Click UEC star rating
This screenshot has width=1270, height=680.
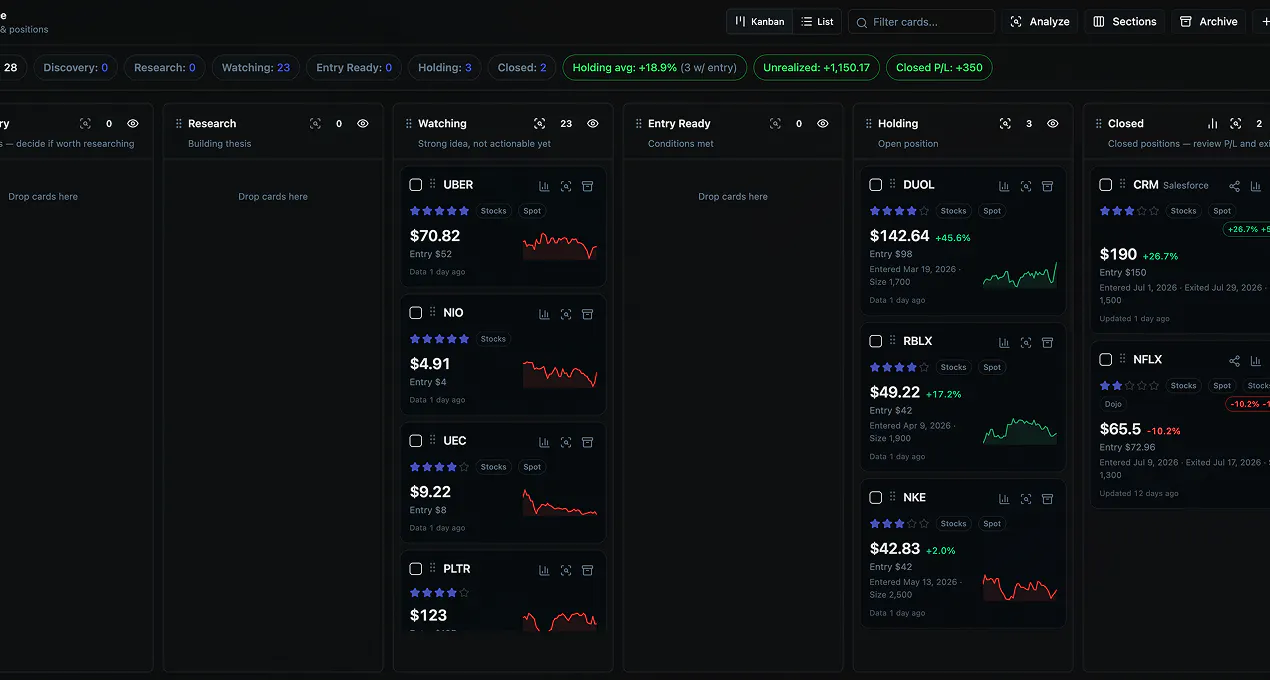(x=439, y=467)
